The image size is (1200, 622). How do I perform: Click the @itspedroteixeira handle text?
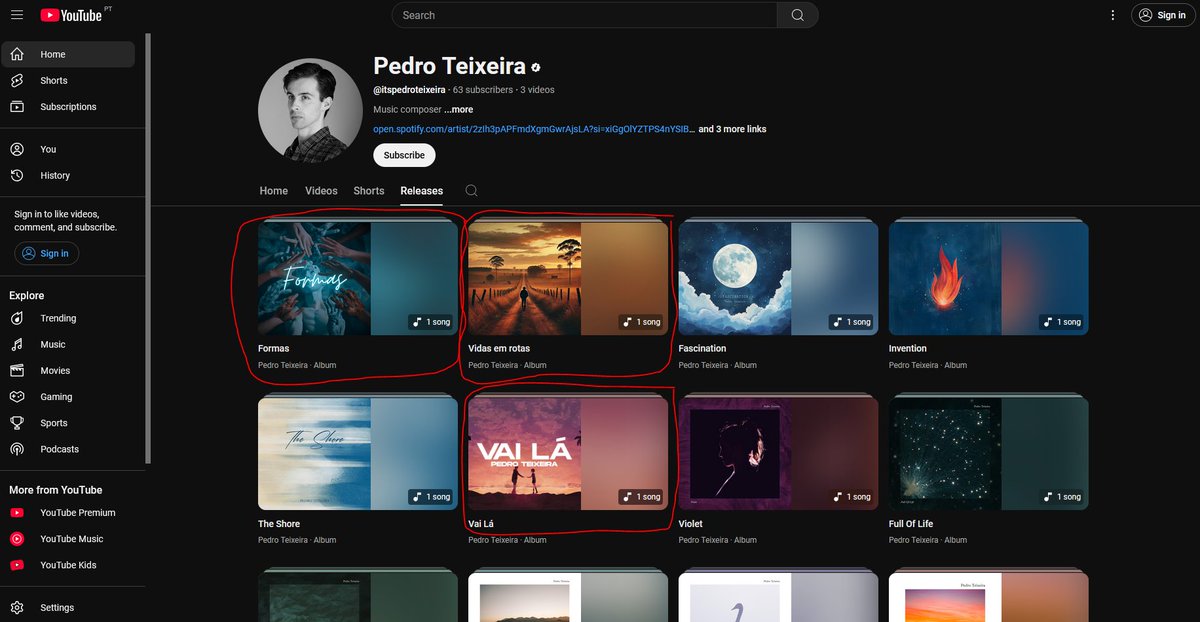pos(409,89)
